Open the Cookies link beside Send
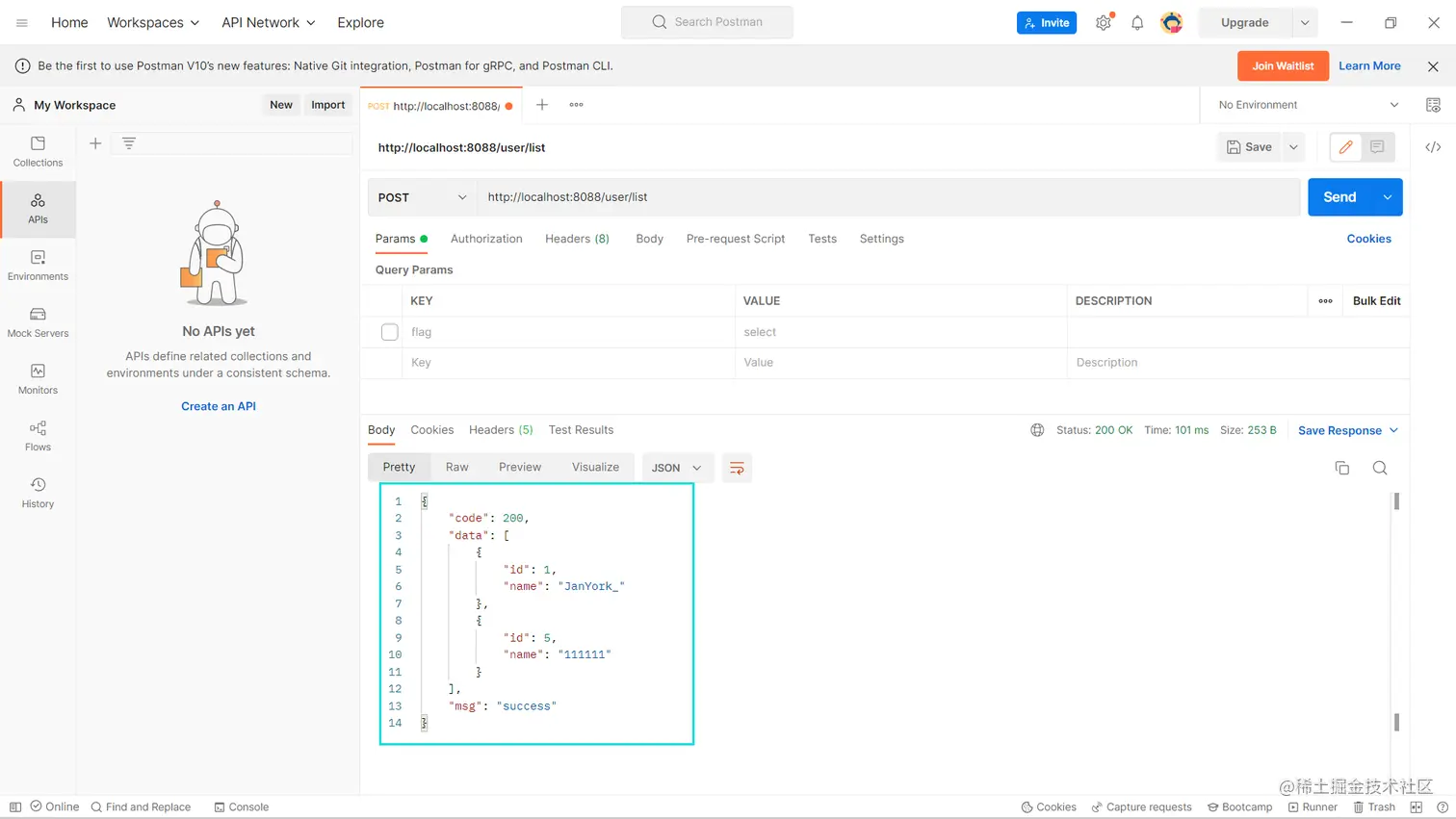The image size is (1456, 819). coord(1368,239)
